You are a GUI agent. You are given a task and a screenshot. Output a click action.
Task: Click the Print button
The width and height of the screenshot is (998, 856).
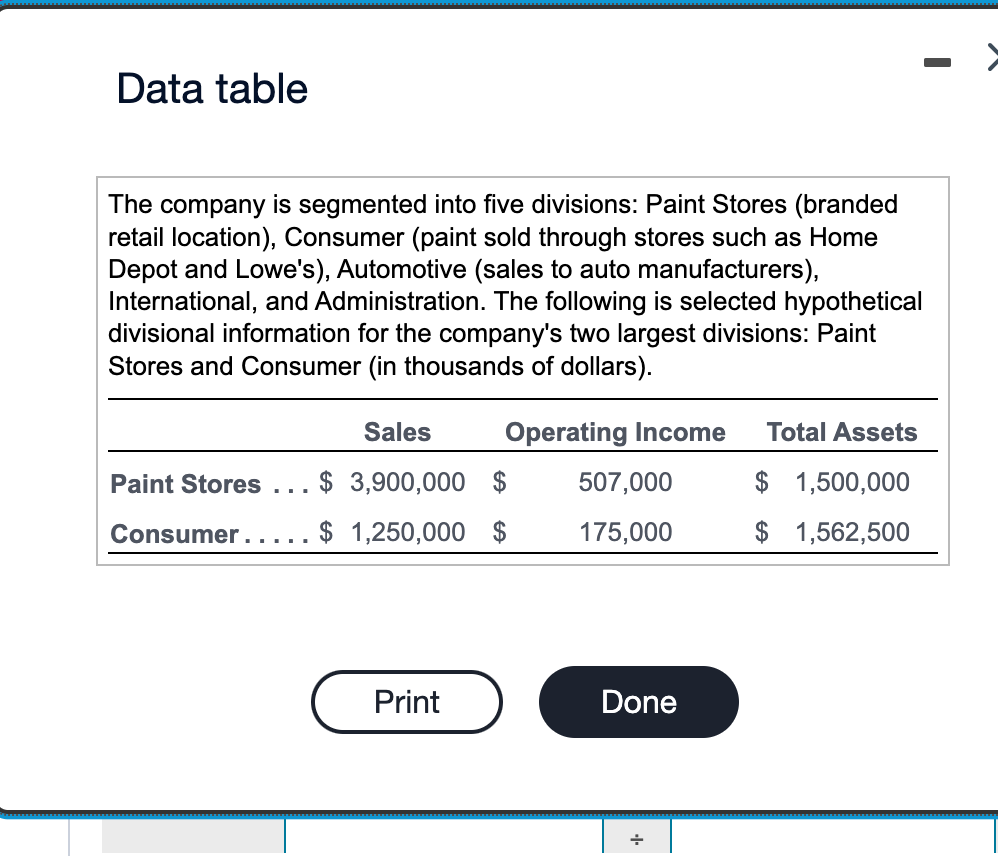coord(406,702)
